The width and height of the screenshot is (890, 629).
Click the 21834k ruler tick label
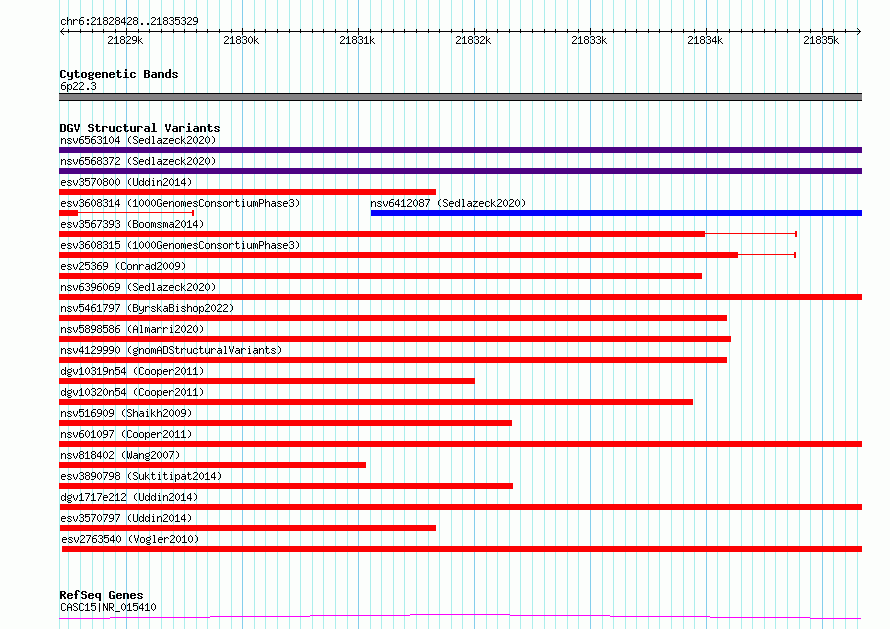pyautogui.click(x=705, y=40)
